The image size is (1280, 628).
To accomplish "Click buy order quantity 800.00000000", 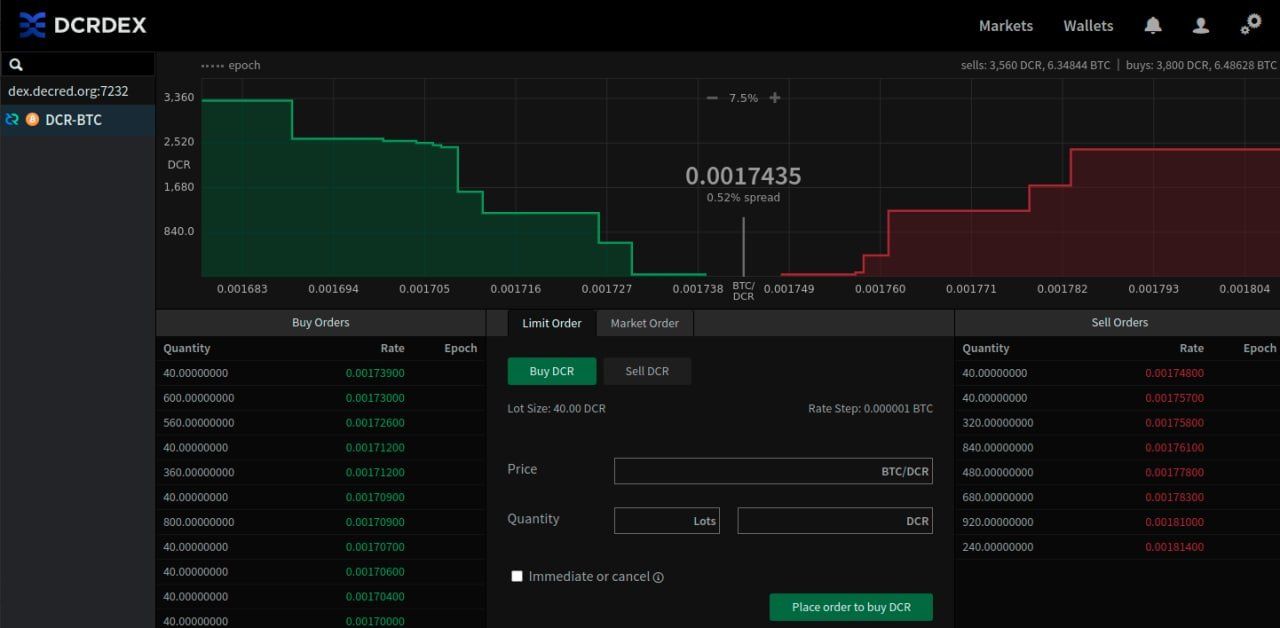I will tap(198, 522).
